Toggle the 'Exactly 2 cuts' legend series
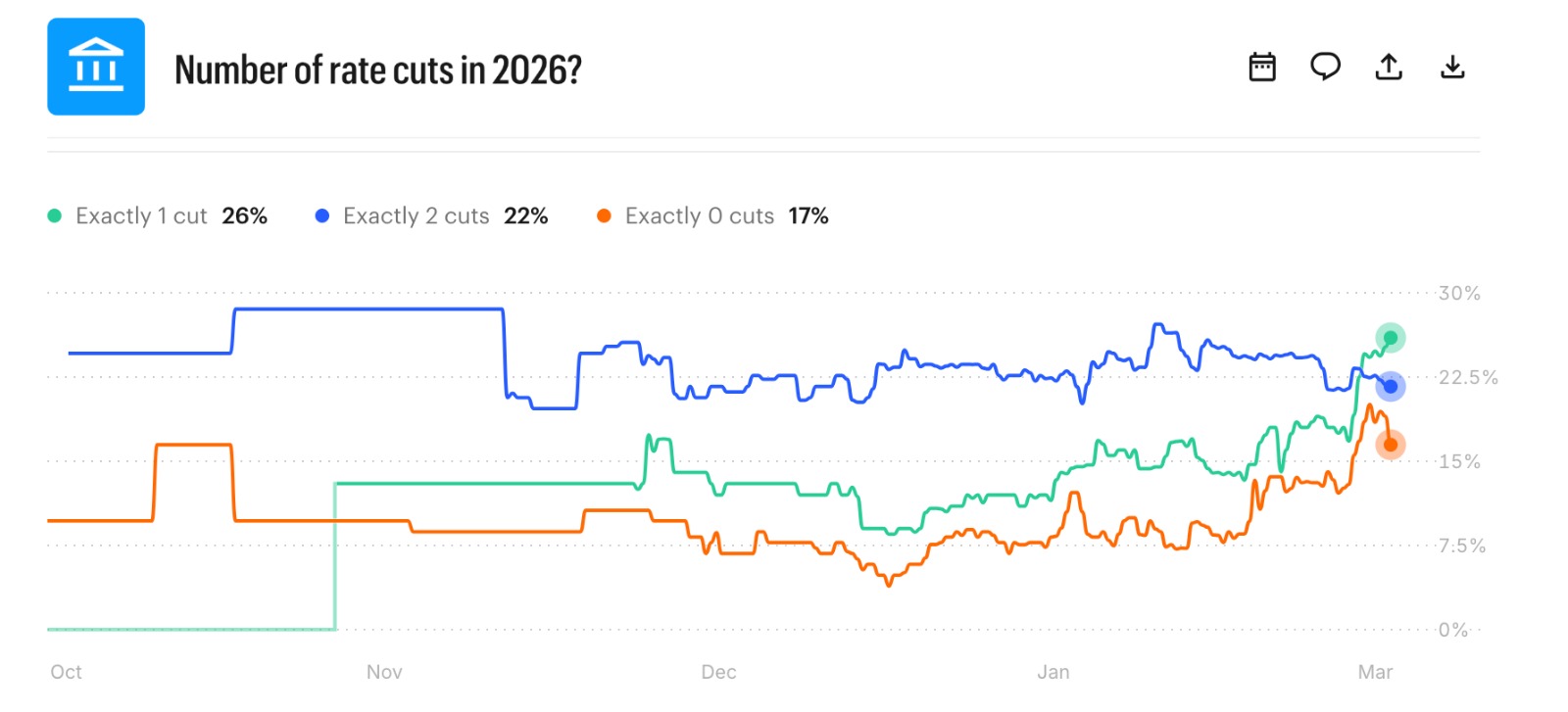The width and height of the screenshot is (1568, 712). pyautogui.click(x=416, y=215)
